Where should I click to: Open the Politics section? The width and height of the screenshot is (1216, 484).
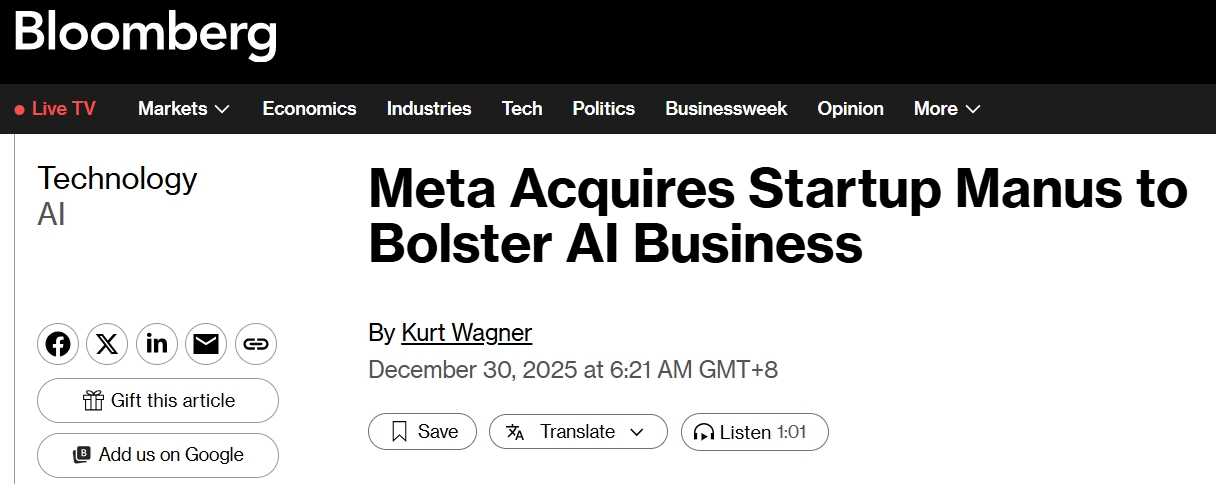603,109
